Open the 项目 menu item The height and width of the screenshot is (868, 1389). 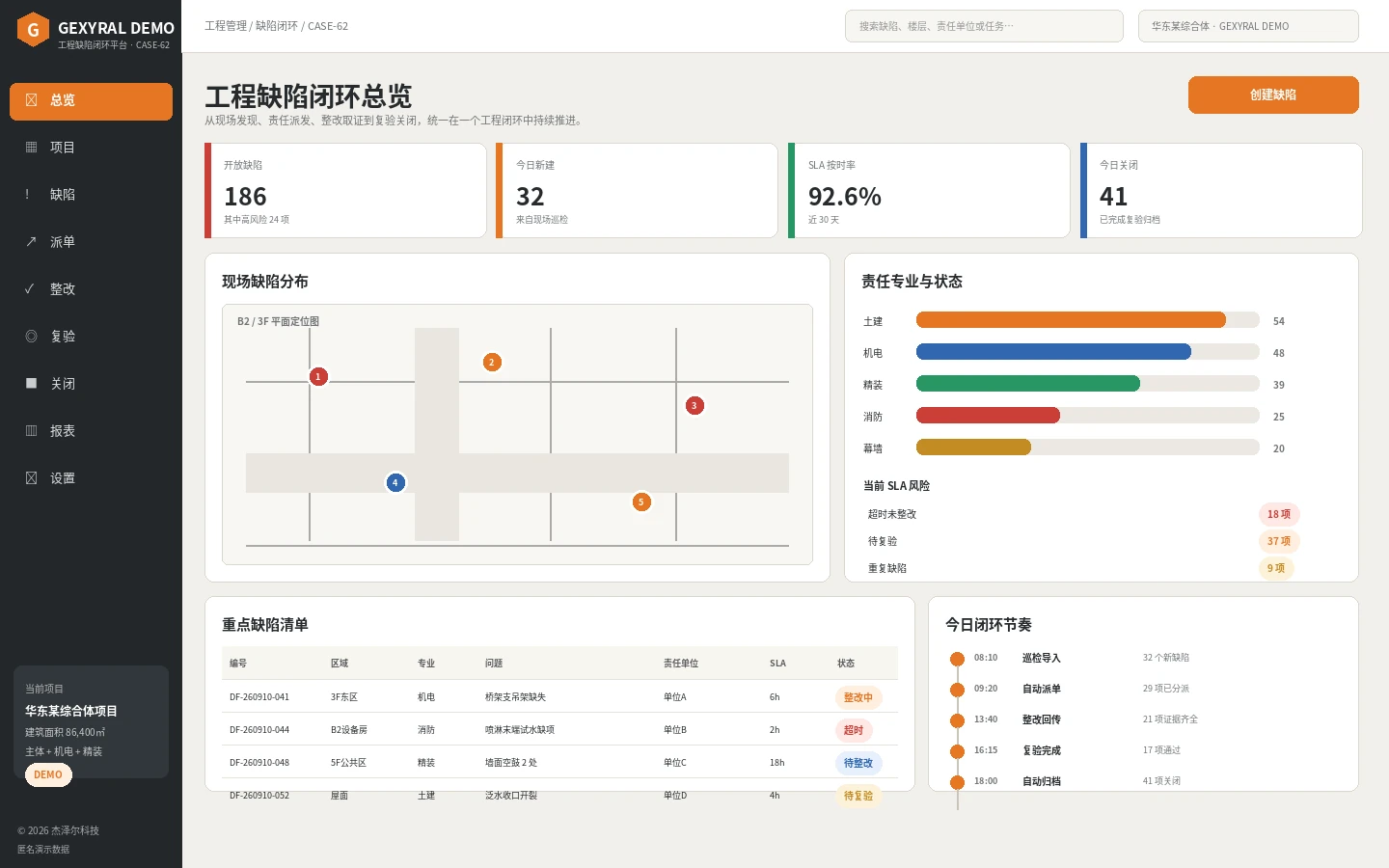point(91,148)
